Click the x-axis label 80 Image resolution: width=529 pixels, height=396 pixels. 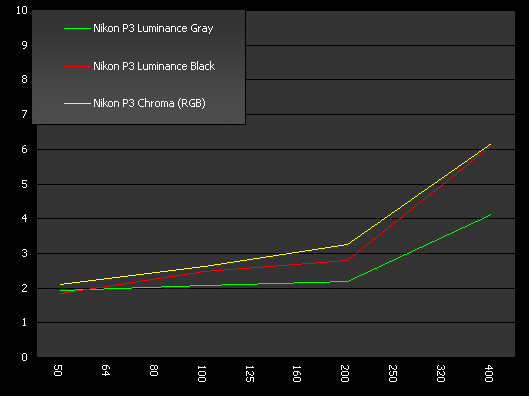click(154, 370)
